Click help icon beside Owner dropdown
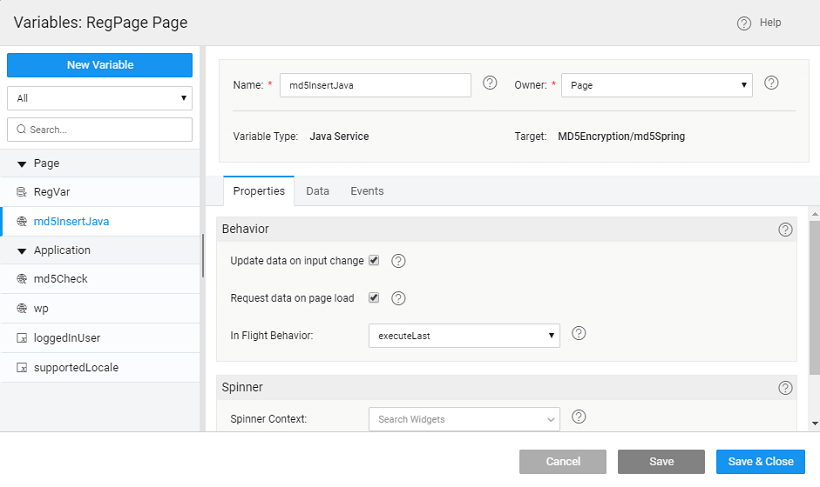The height and width of the screenshot is (487, 820). tap(771, 84)
